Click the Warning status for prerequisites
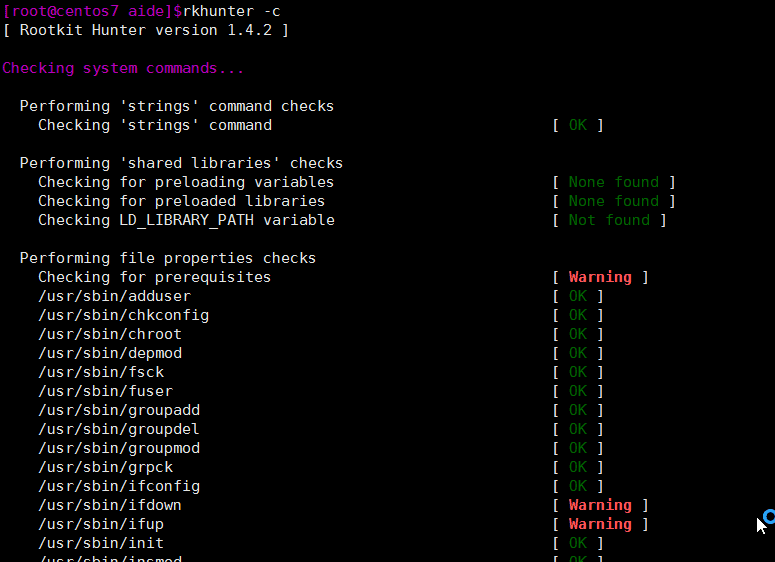 (x=600, y=277)
